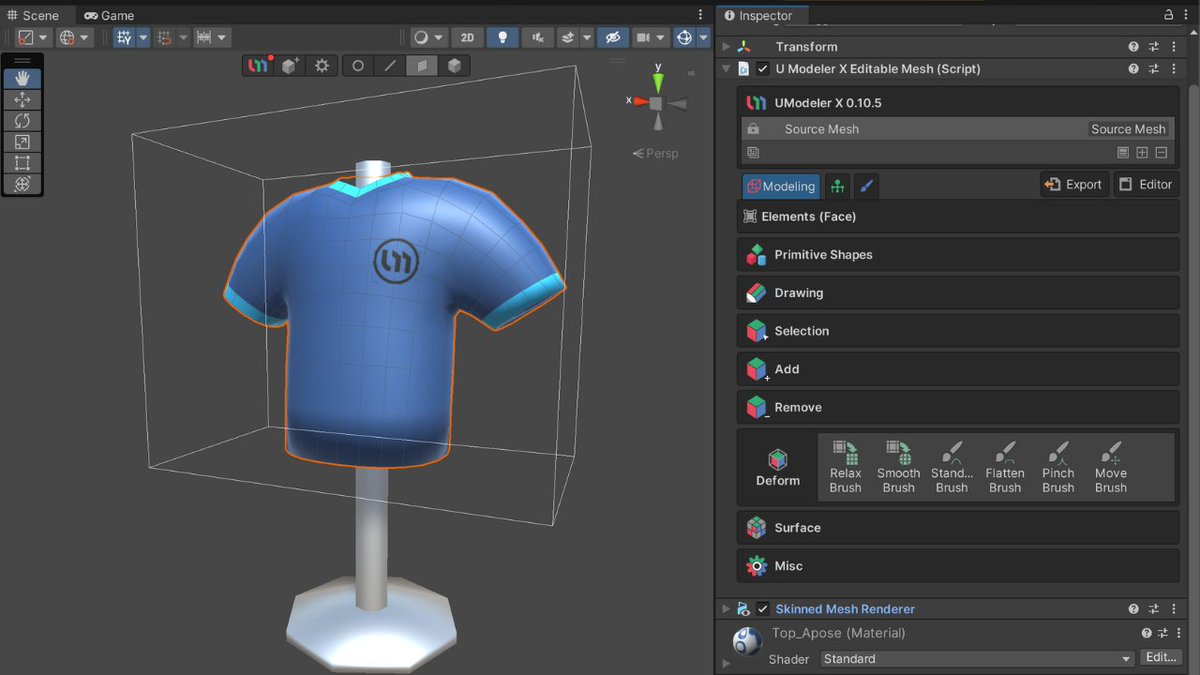Toggle scene lighting bulb button

click(x=502, y=37)
